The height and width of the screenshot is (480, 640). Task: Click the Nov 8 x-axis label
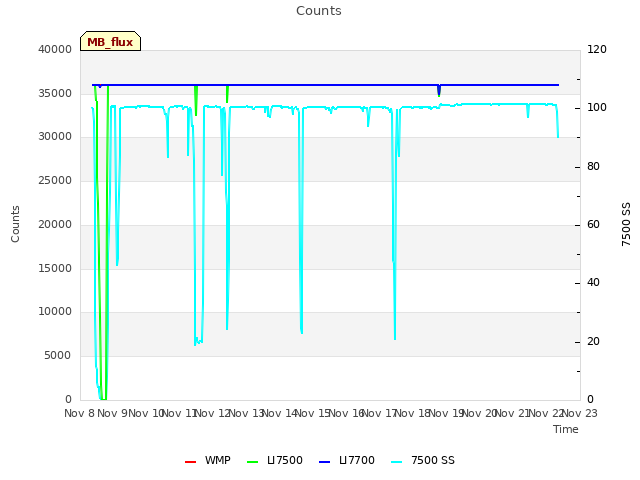pyautogui.click(x=80, y=413)
